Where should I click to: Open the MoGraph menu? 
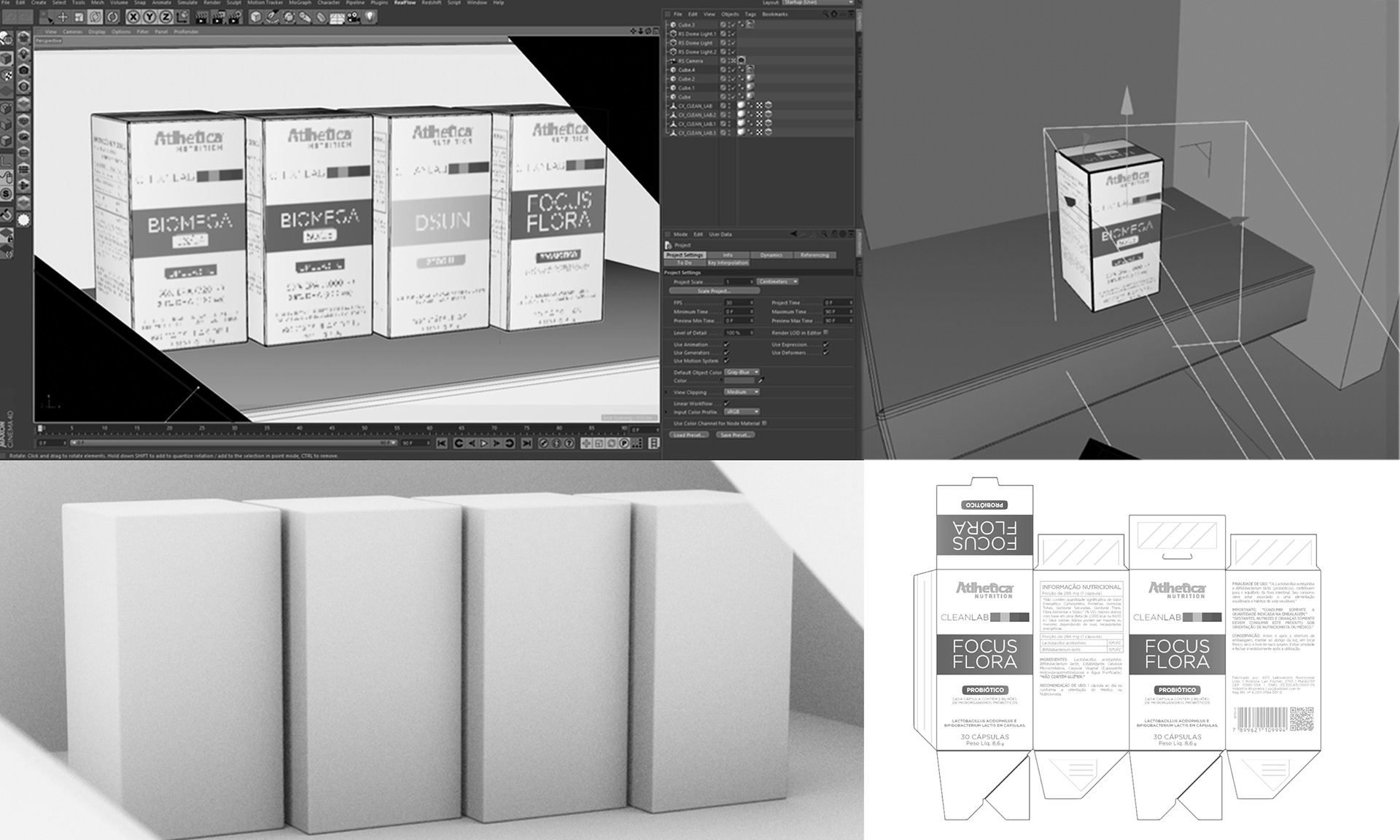300,3
